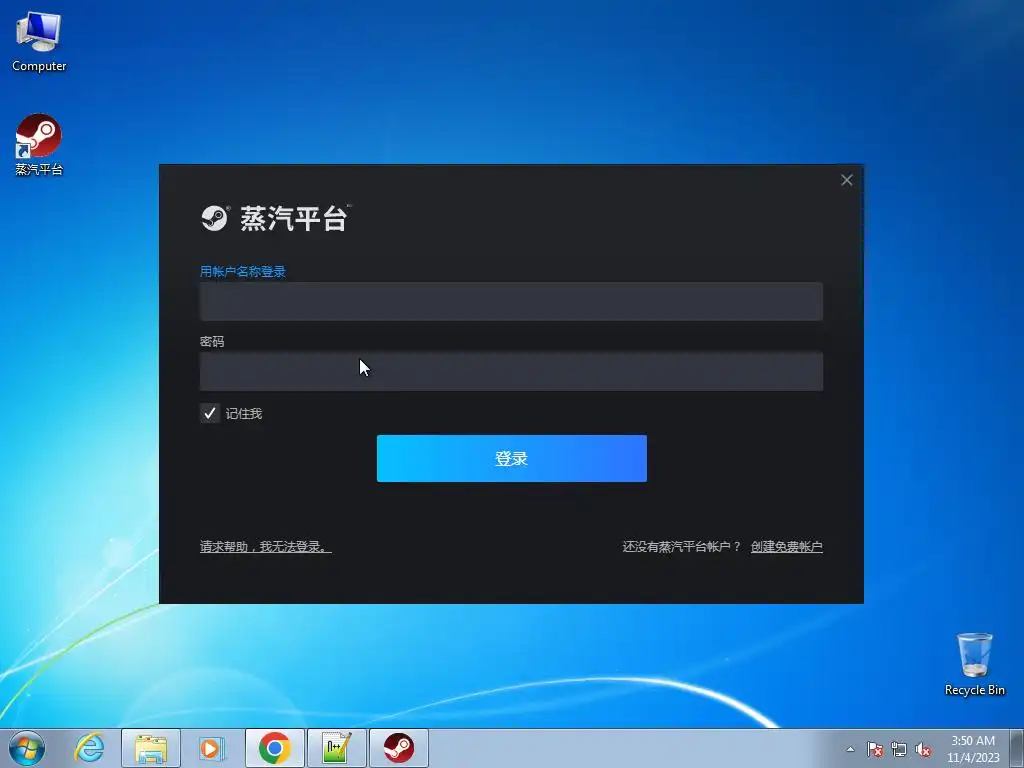This screenshot has height=768, width=1024.
Task: Launch Internet Explorer from taskbar
Action: pos(89,748)
